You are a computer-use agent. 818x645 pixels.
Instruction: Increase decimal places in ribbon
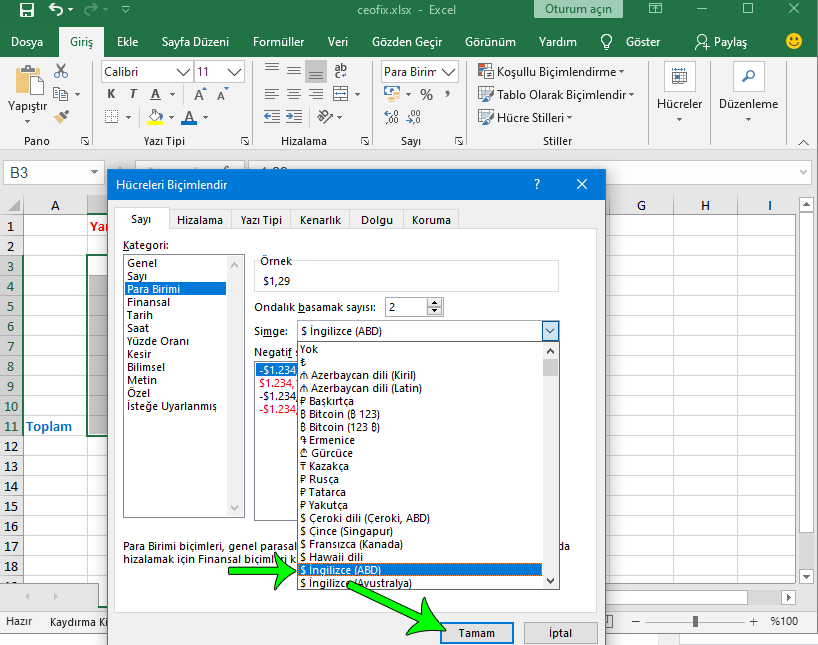[392, 117]
